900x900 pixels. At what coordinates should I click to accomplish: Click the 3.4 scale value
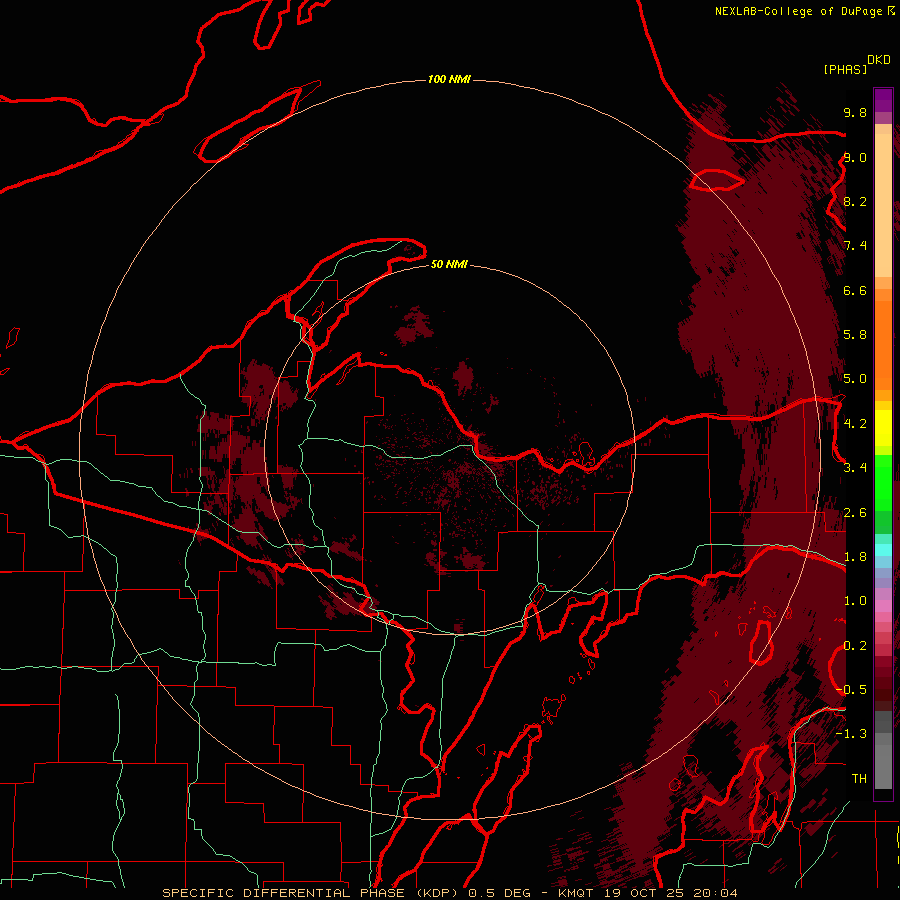coord(855,468)
